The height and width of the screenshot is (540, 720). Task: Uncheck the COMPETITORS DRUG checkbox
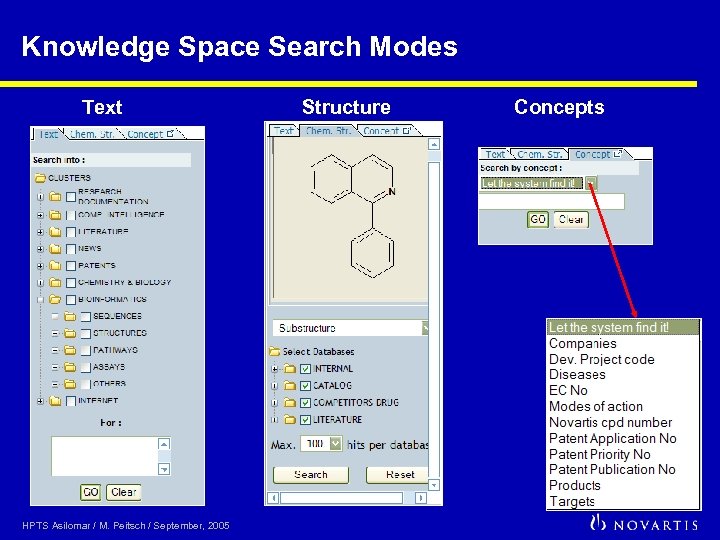(x=305, y=403)
